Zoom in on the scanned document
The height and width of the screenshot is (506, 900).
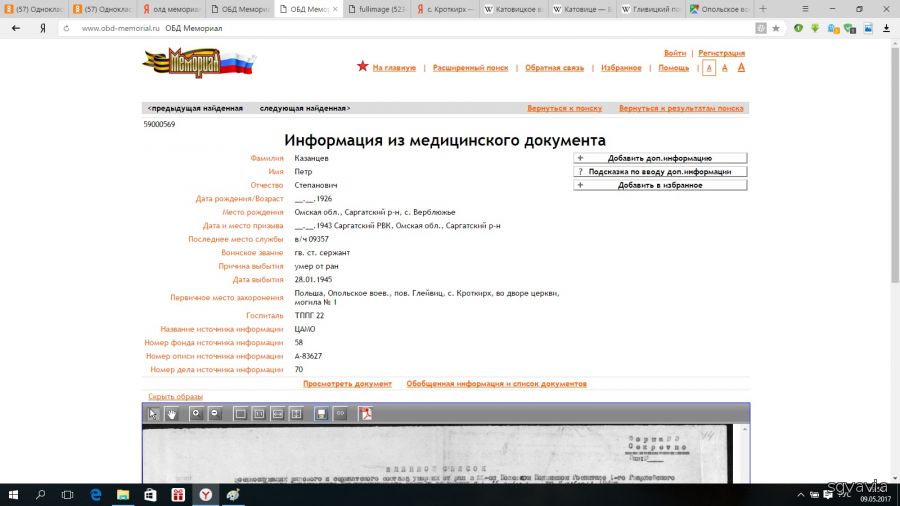(196, 413)
